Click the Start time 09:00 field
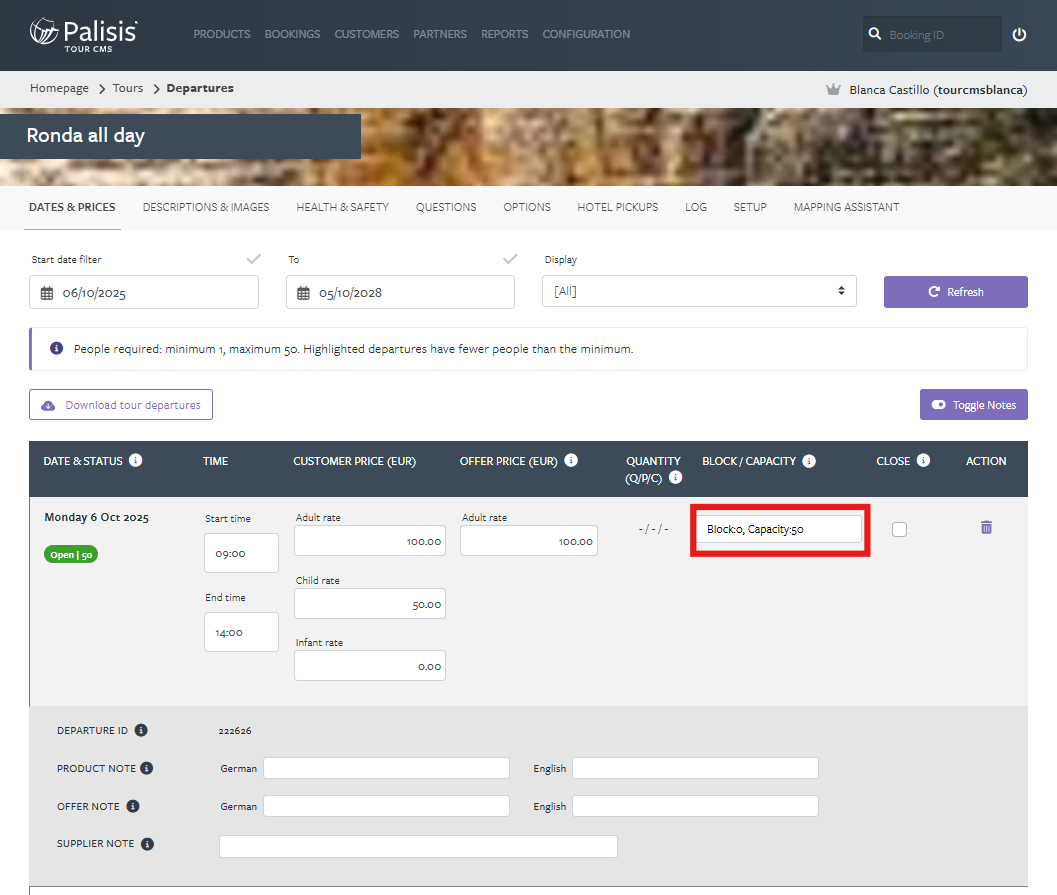Viewport: 1057px width, 895px height. pos(241,553)
